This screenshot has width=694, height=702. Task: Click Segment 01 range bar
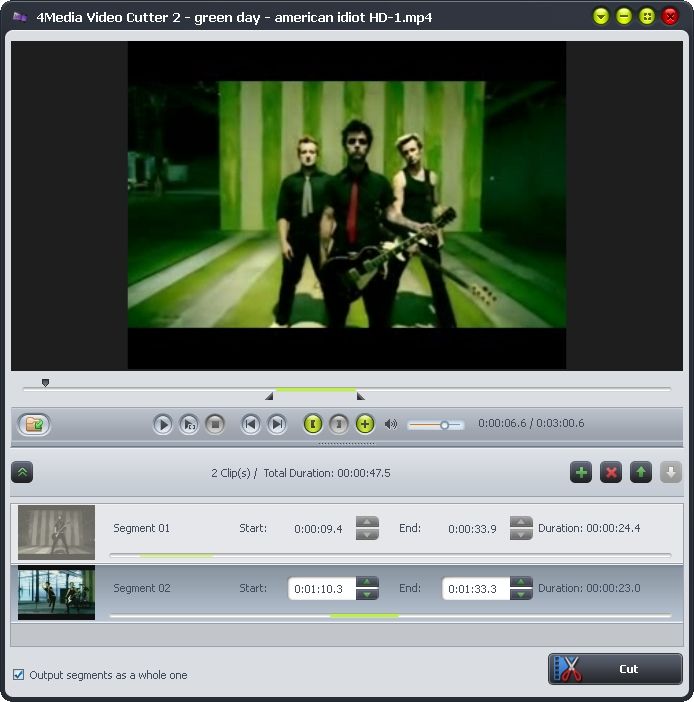[390, 555]
